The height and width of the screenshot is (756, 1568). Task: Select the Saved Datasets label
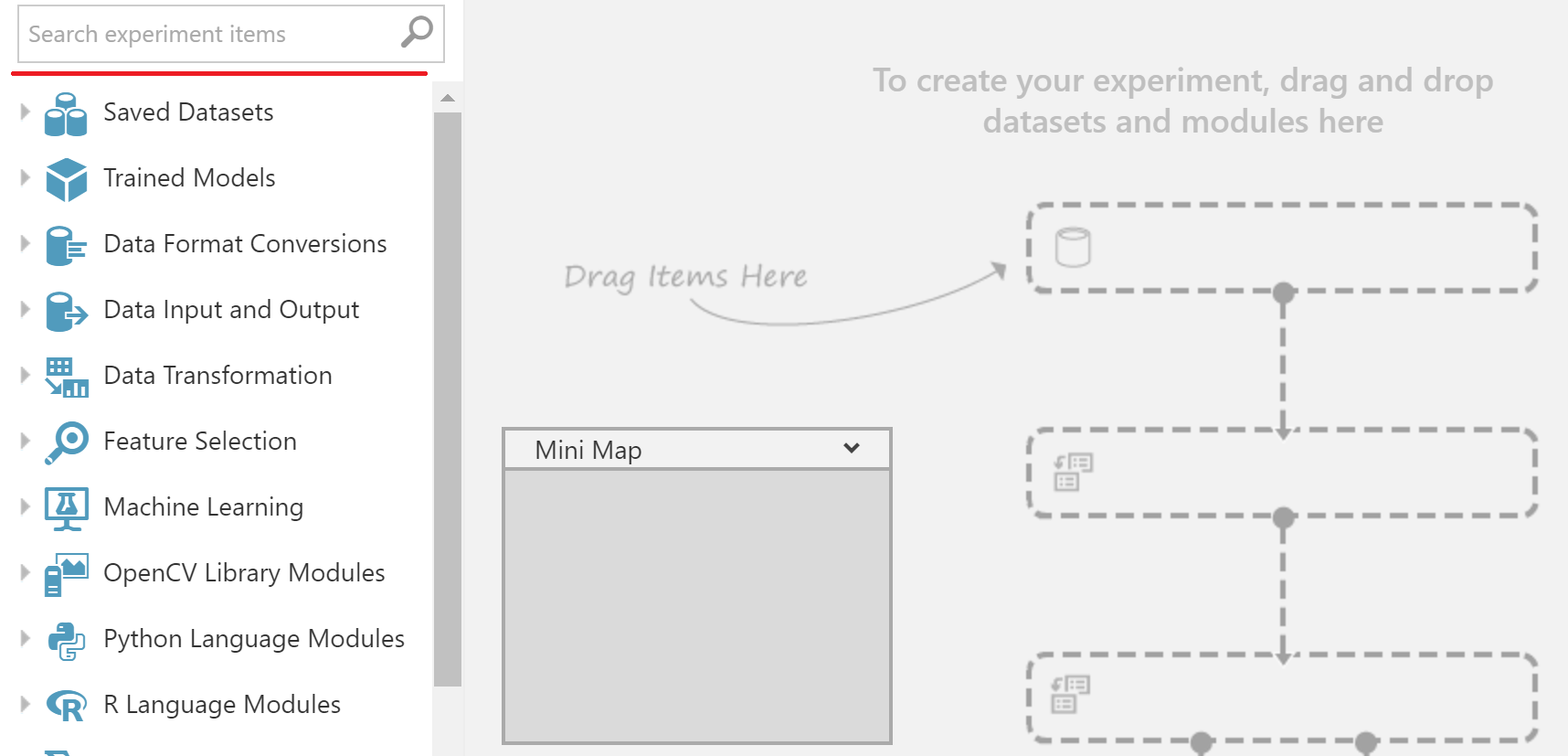point(188,112)
